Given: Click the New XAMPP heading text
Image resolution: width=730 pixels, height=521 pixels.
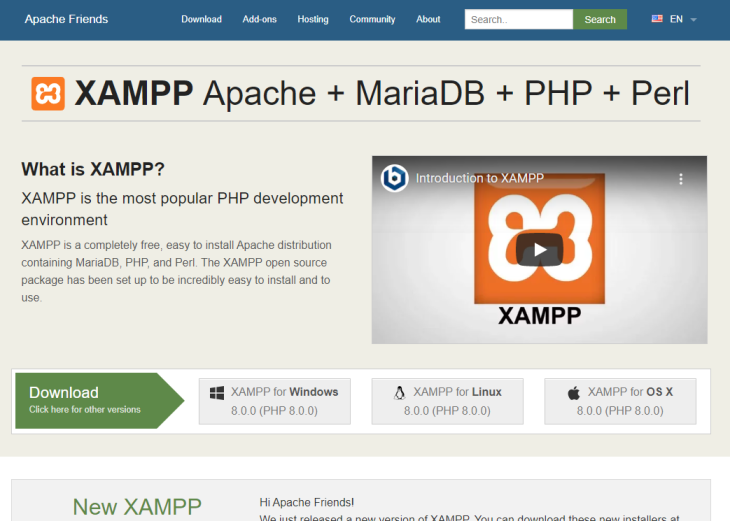Looking at the screenshot, I should coord(137,507).
